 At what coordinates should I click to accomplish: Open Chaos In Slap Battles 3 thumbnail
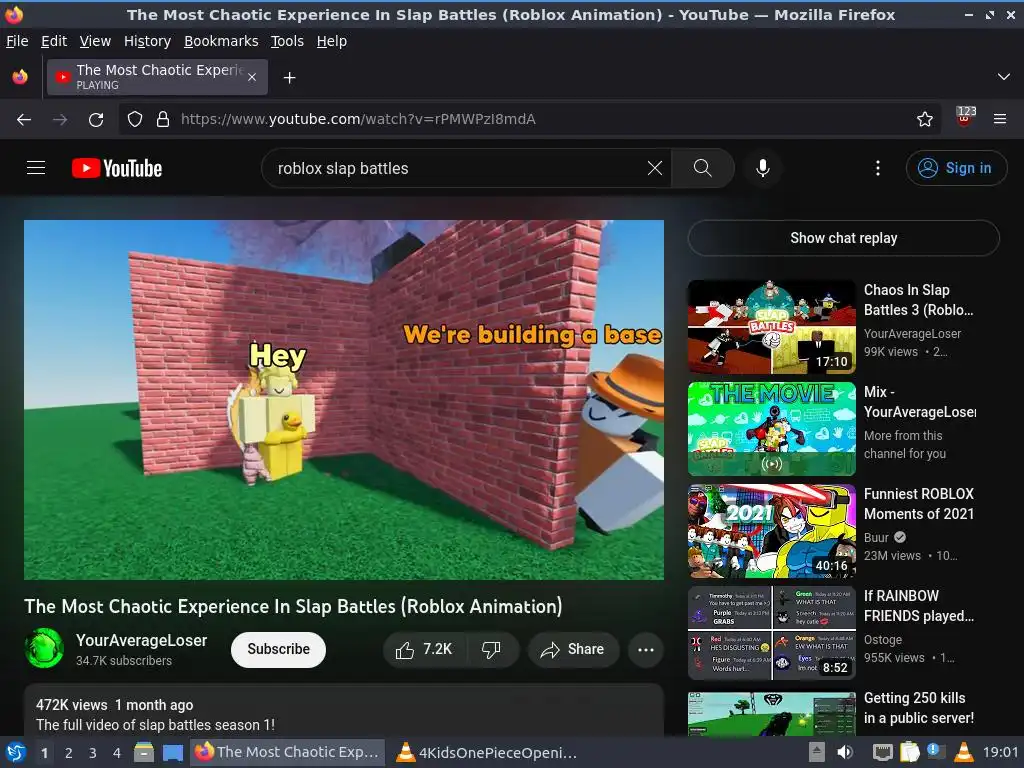pyautogui.click(x=771, y=327)
